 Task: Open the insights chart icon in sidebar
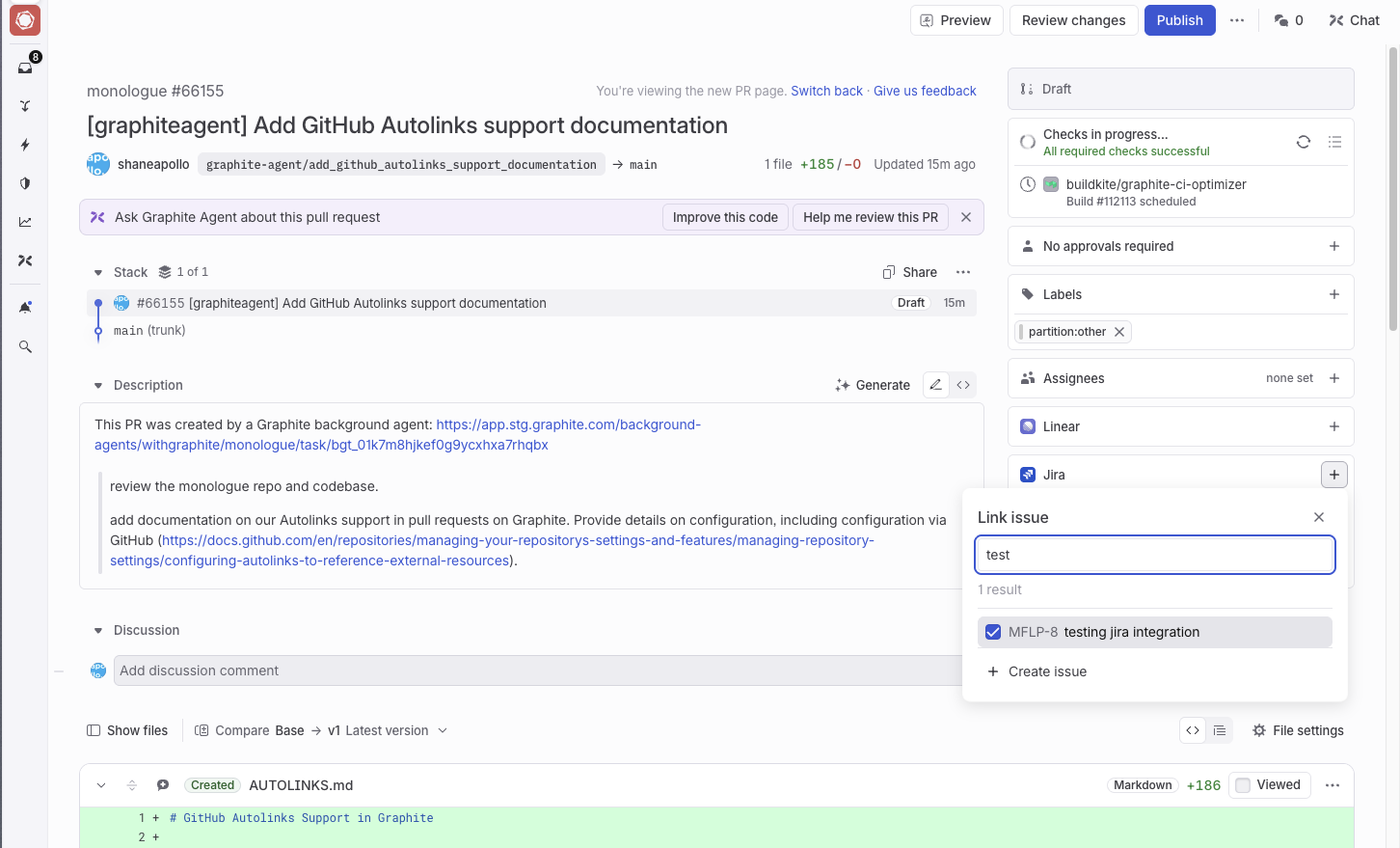point(25,222)
